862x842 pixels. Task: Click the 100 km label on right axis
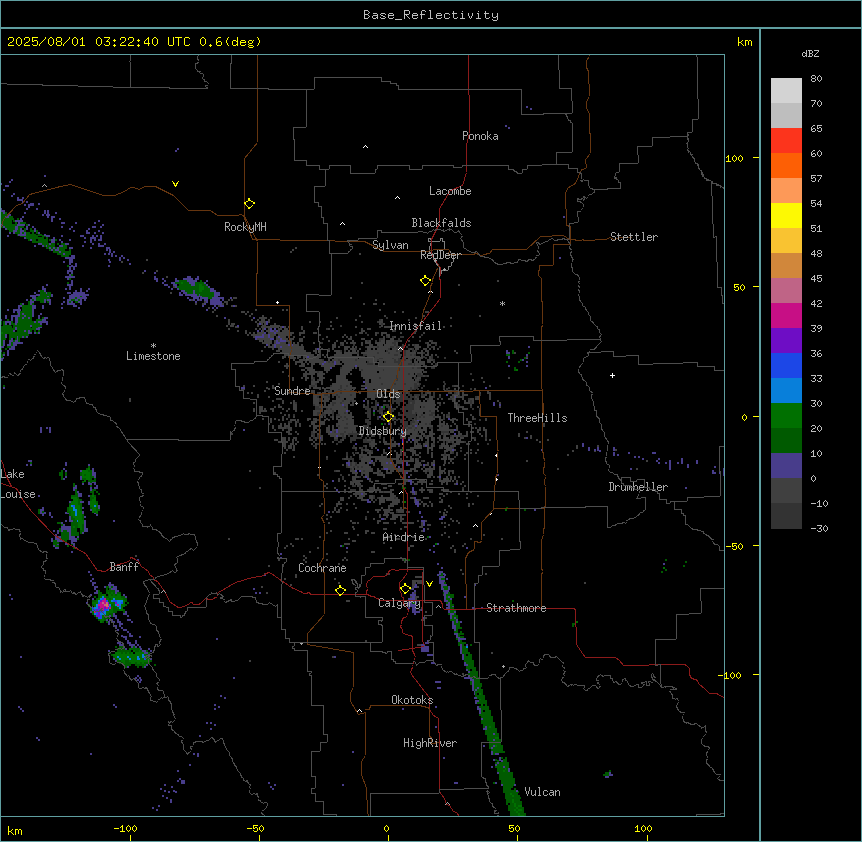(734, 158)
